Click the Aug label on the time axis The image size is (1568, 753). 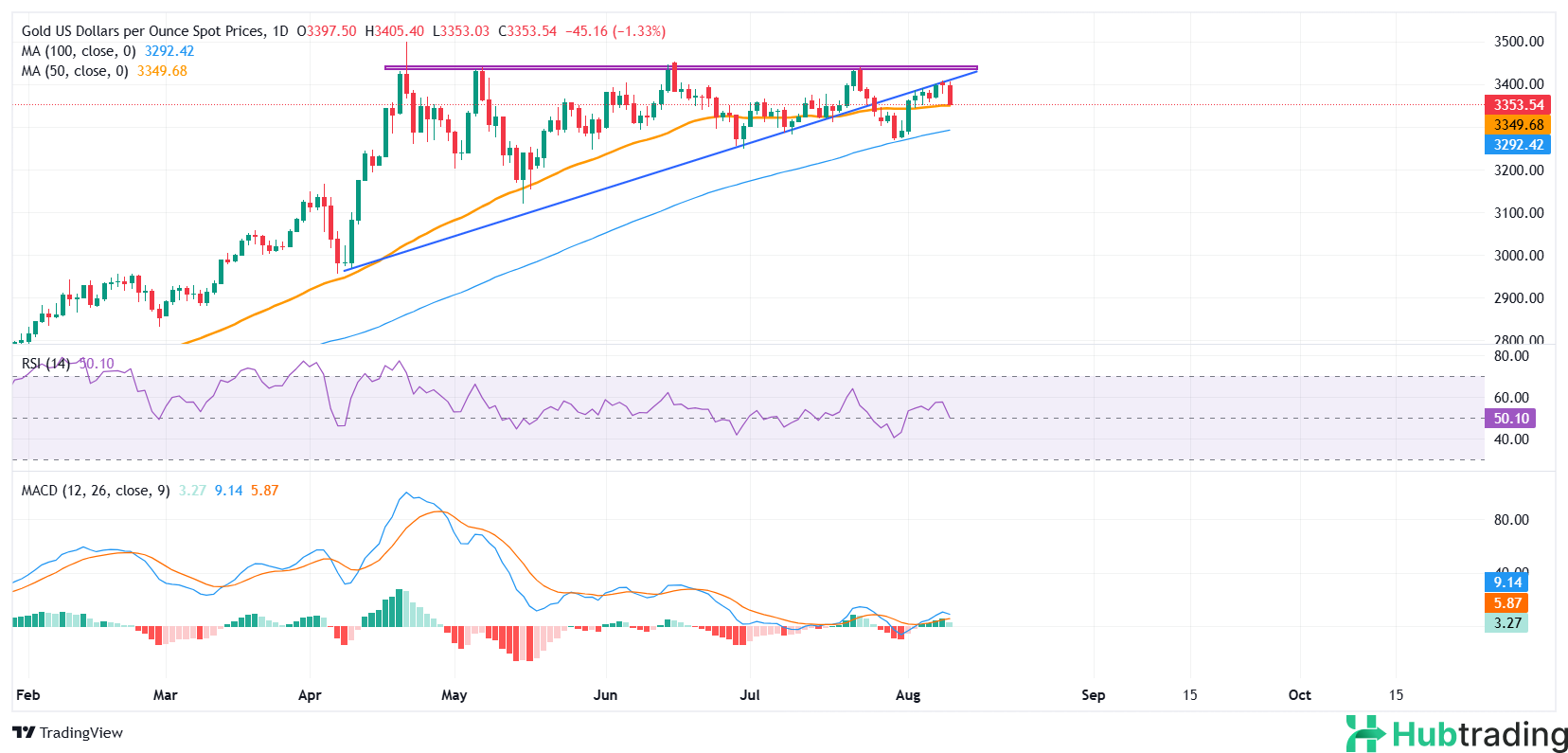tap(907, 695)
